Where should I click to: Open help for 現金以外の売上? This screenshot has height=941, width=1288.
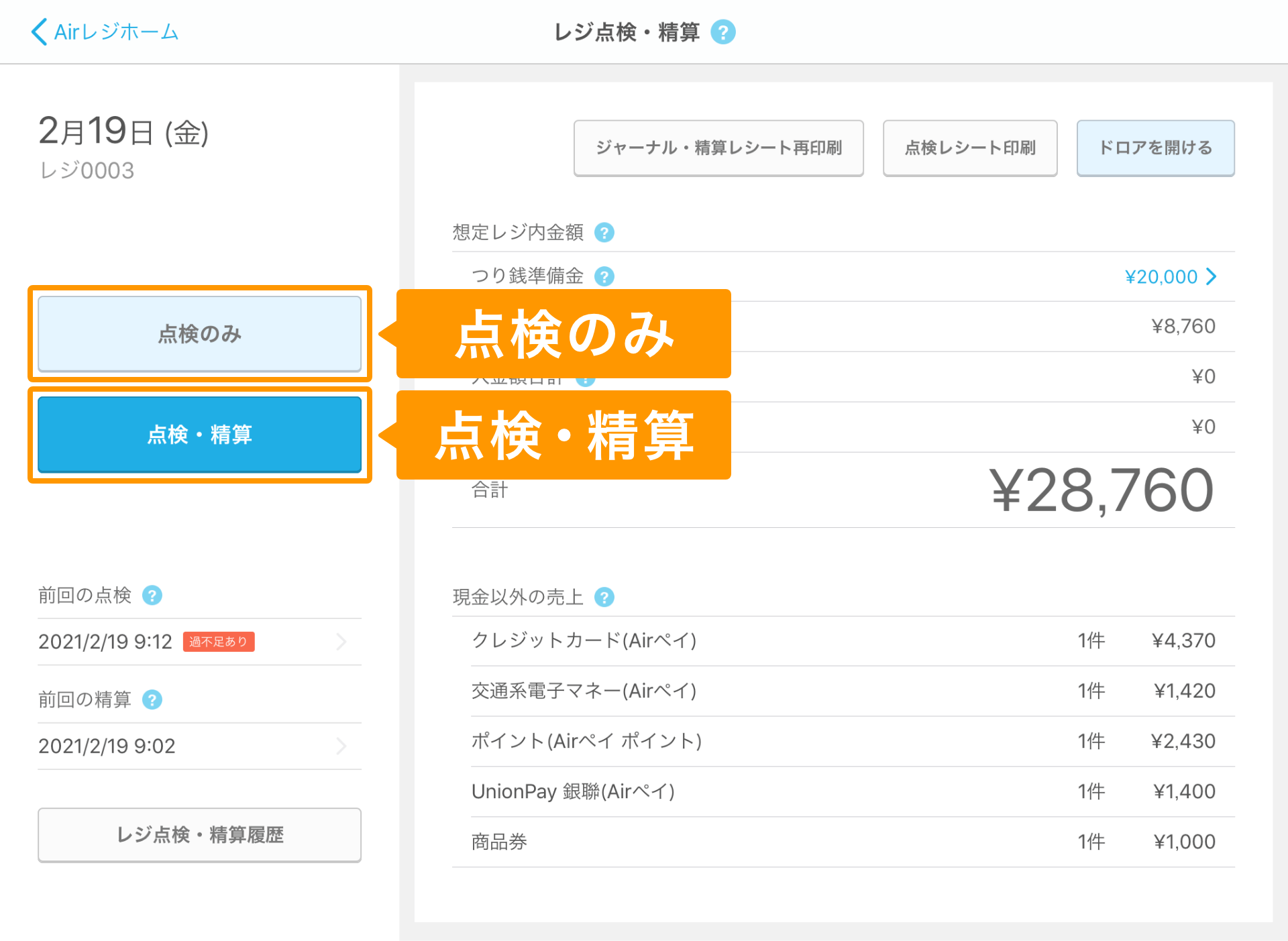(606, 596)
